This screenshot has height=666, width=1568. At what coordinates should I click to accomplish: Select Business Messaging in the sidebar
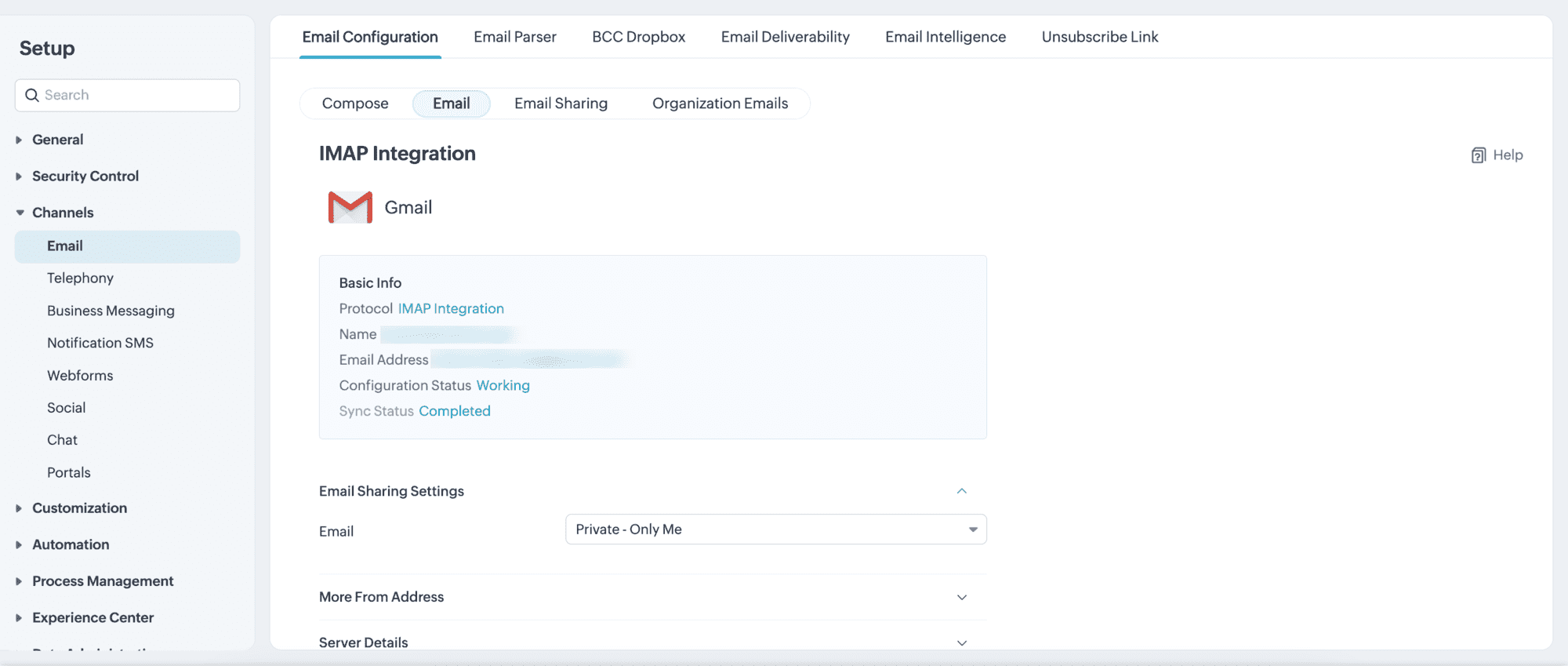point(111,311)
